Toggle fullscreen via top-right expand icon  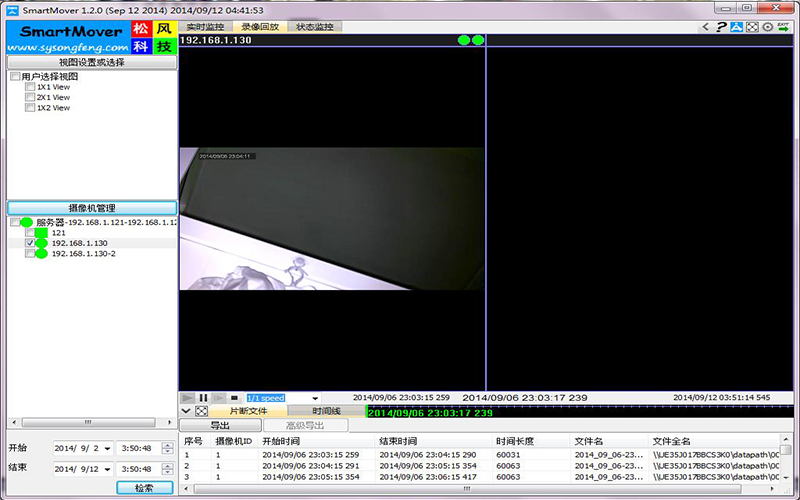752,27
